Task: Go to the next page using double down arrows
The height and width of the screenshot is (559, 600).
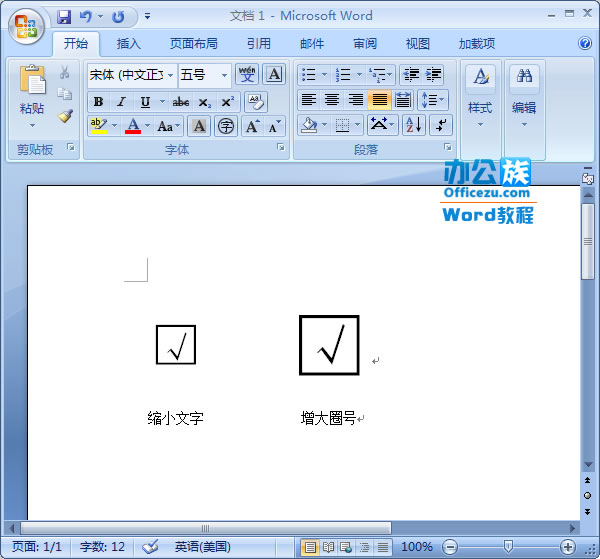Action: tap(587, 512)
